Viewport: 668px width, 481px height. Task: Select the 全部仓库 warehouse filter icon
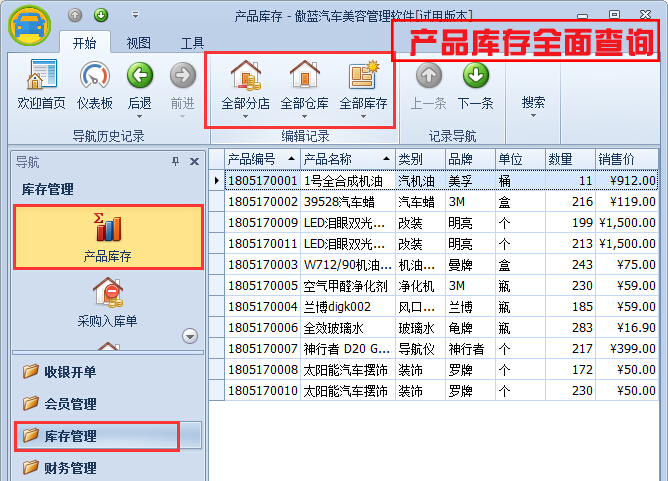[x=304, y=77]
